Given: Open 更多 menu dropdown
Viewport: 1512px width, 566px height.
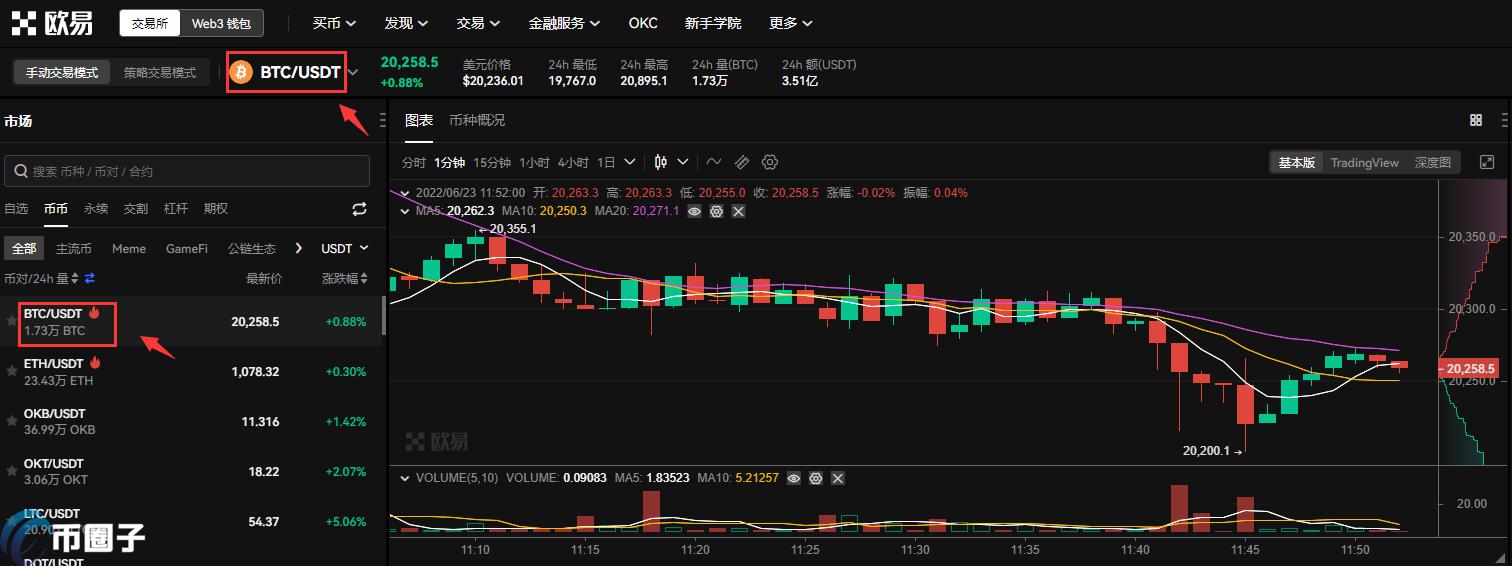Looking at the screenshot, I should tap(791, 23).
